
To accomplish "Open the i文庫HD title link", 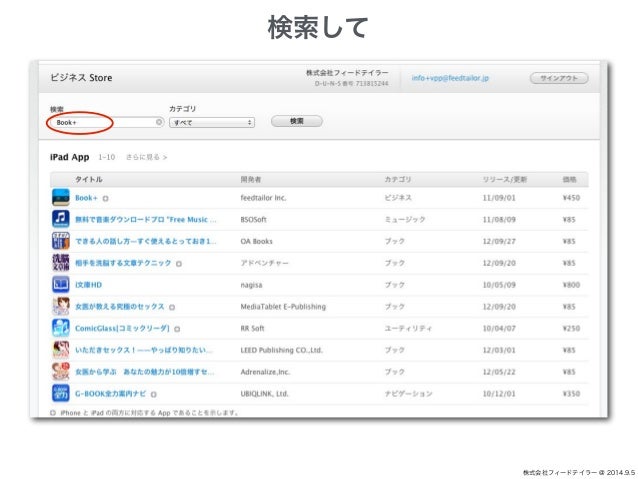I will click(x=88, y=285).
